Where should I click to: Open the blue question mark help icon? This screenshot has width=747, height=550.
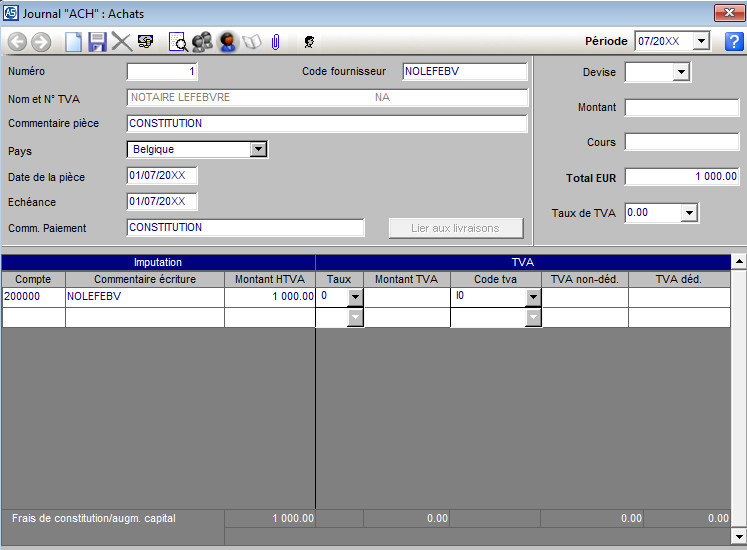[x=733, y=41]
